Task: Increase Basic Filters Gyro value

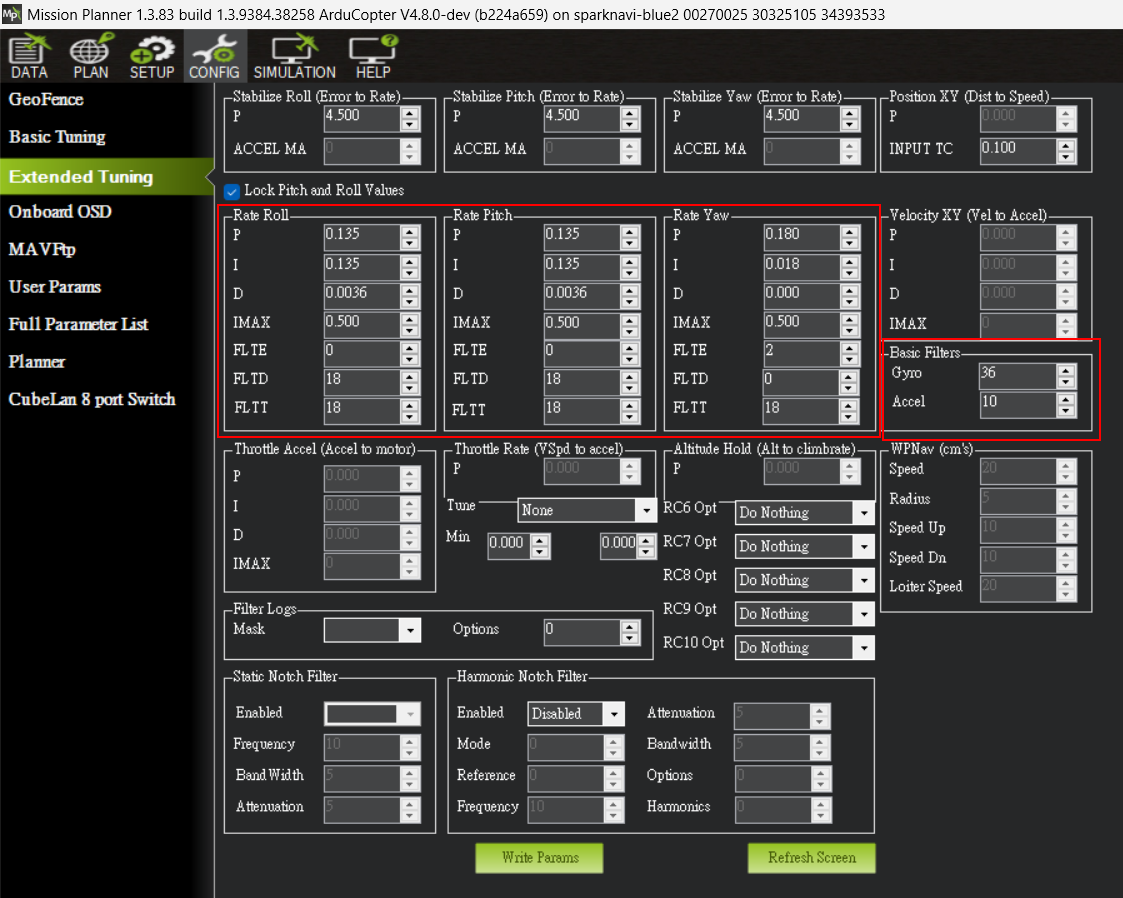Action: [x=1066, y=370]
